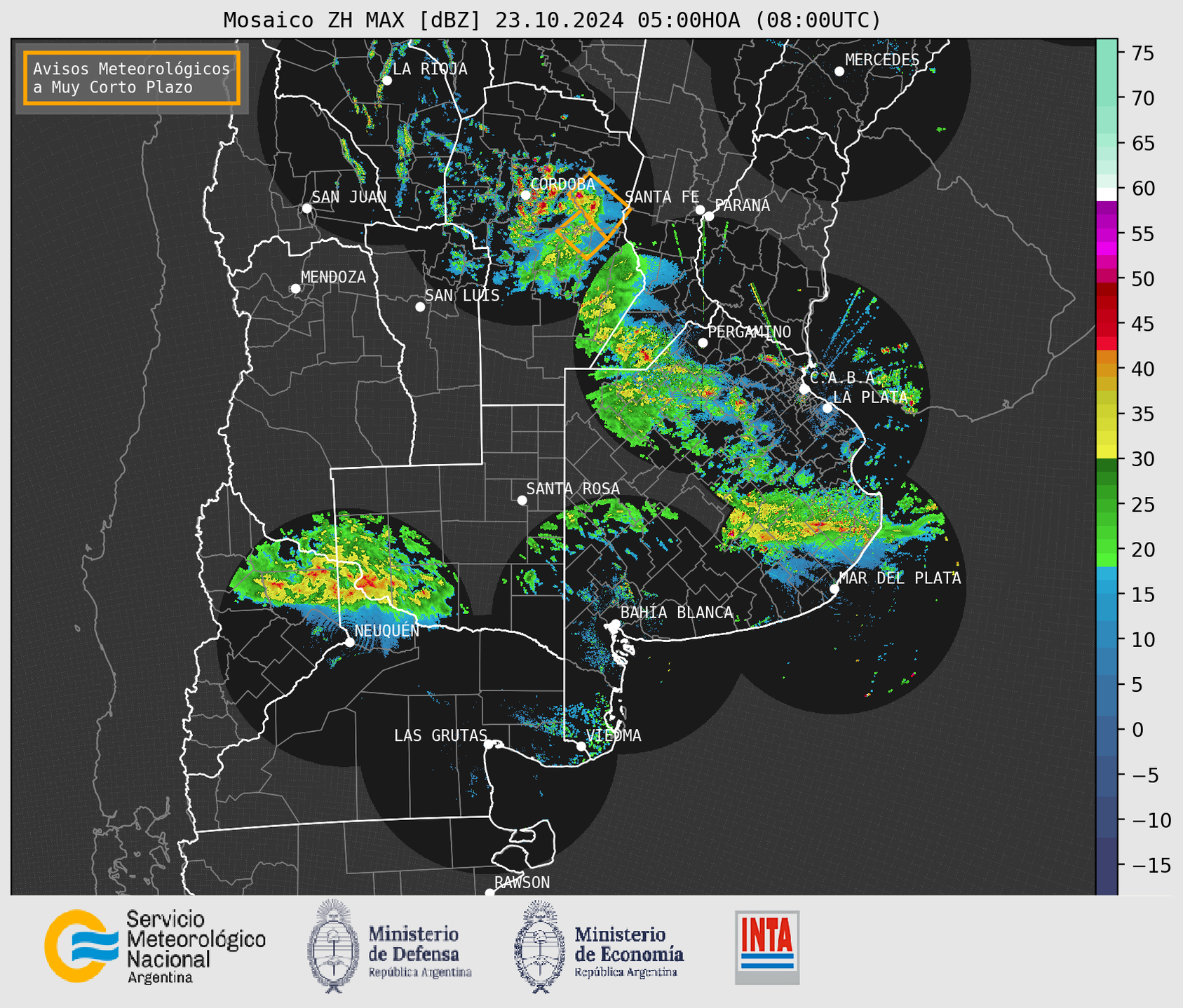This screenshot has height=1008, width=1183.
Task: Click the Avisos Meteorológicos a Muy Corto Plazo legend box
Action: [x=132, y=78]
